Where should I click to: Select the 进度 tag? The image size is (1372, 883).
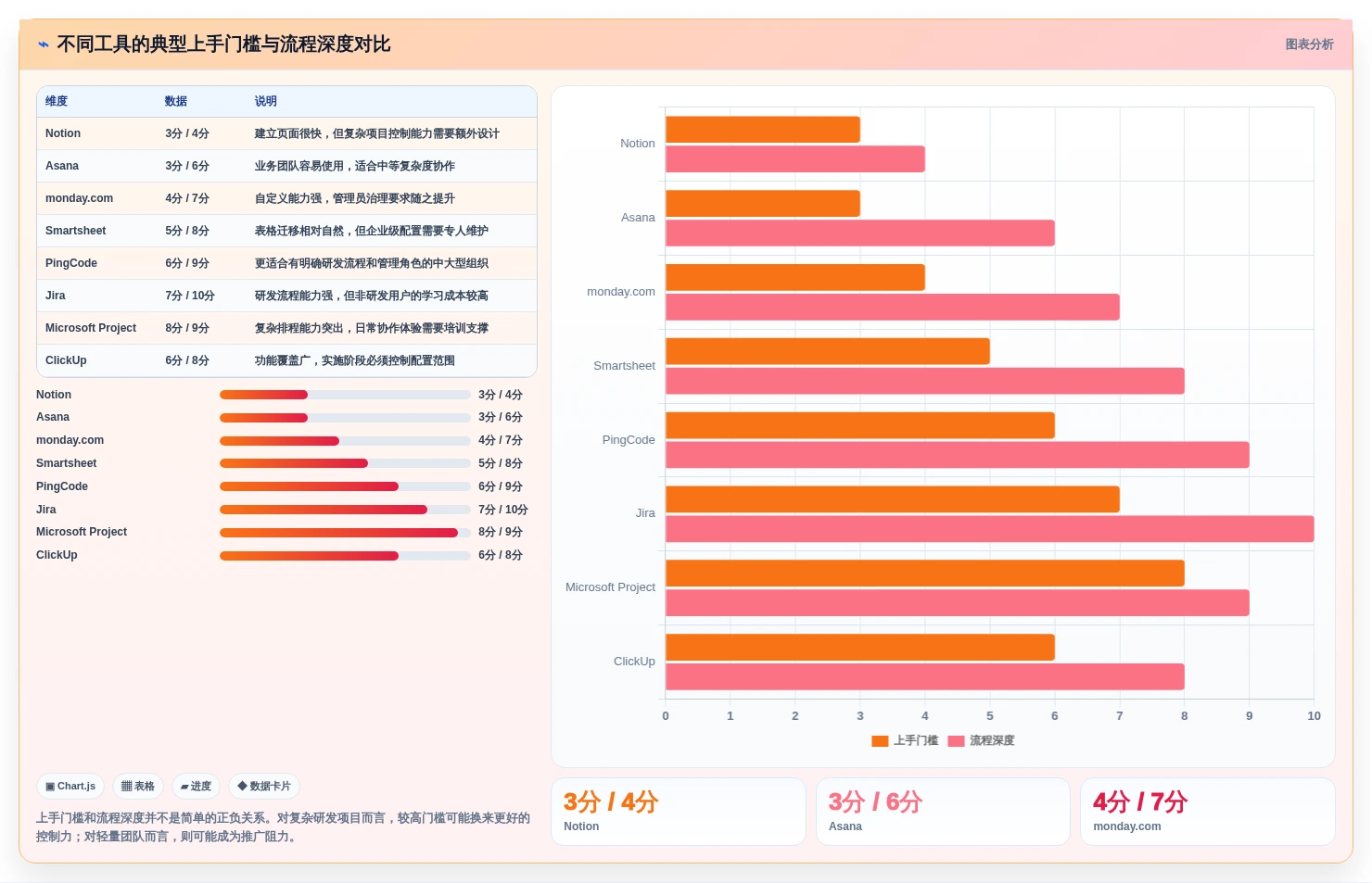[x=196, y=787]
